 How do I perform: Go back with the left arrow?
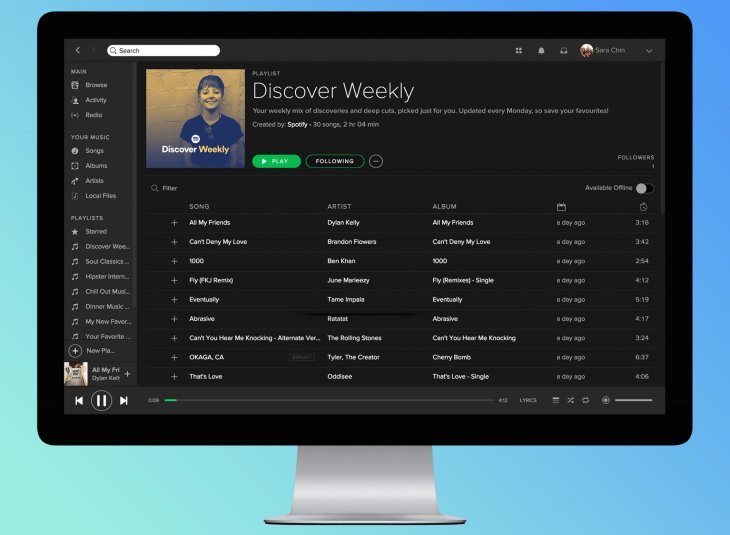[78, 50]
